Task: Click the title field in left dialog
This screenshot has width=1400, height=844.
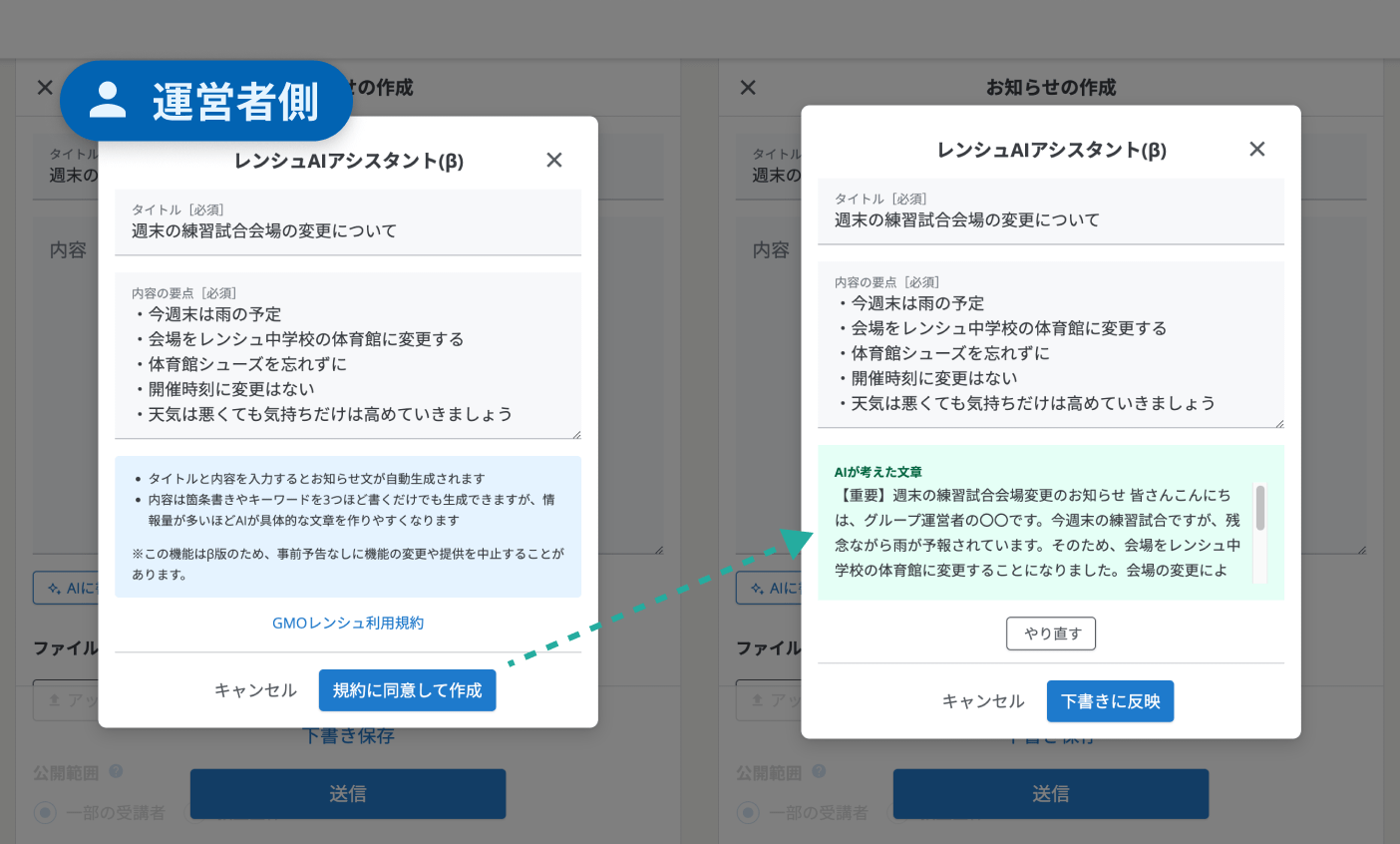Action: (x=347, y=230)
